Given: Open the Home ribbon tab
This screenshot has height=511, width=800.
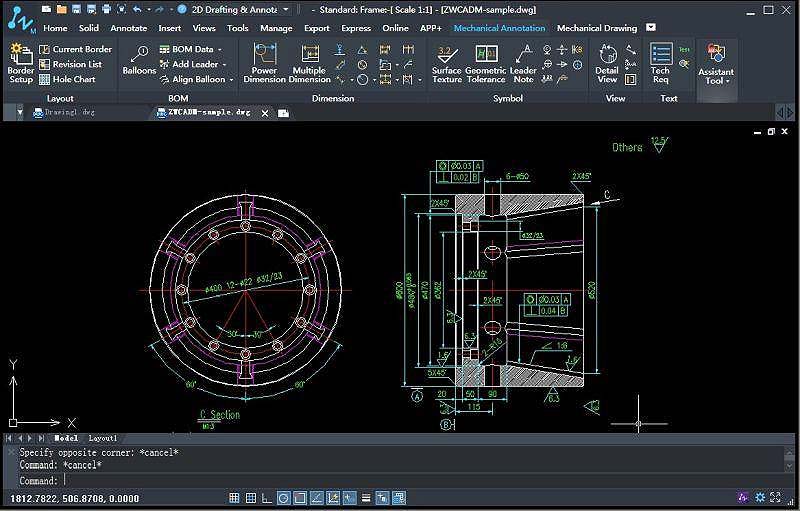Looking at the screenshot, I should pyautogui.click(x=55, y=28).
